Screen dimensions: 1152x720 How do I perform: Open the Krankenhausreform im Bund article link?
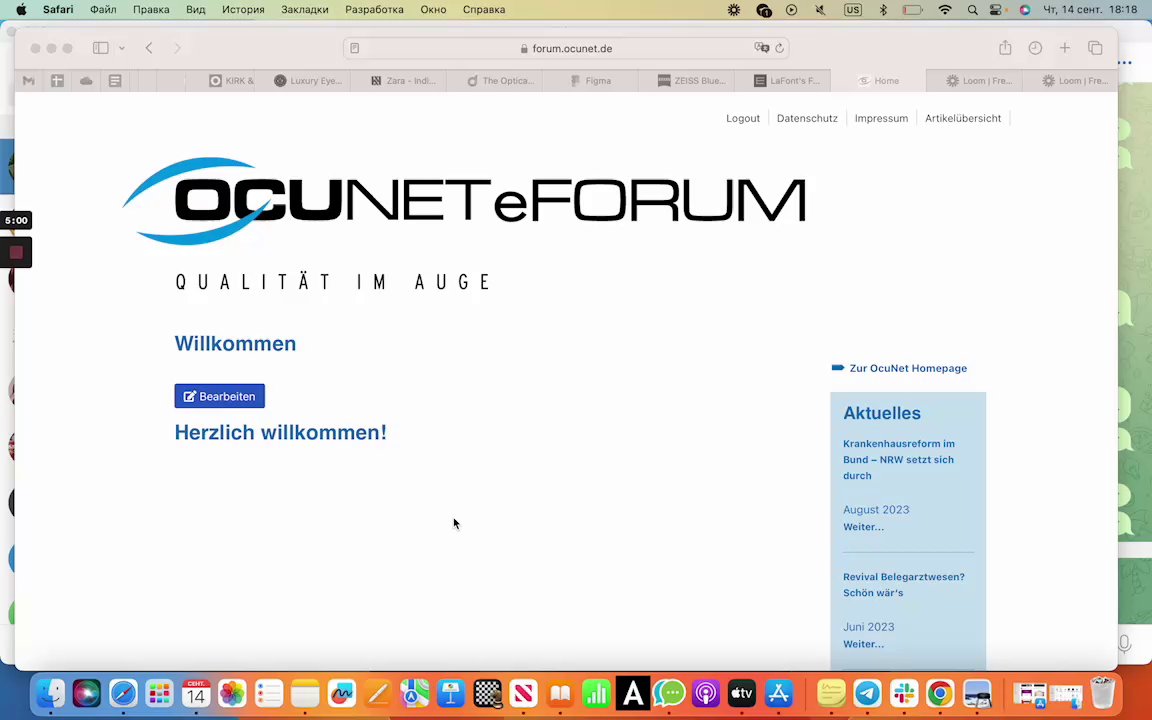tap(899, 459)
